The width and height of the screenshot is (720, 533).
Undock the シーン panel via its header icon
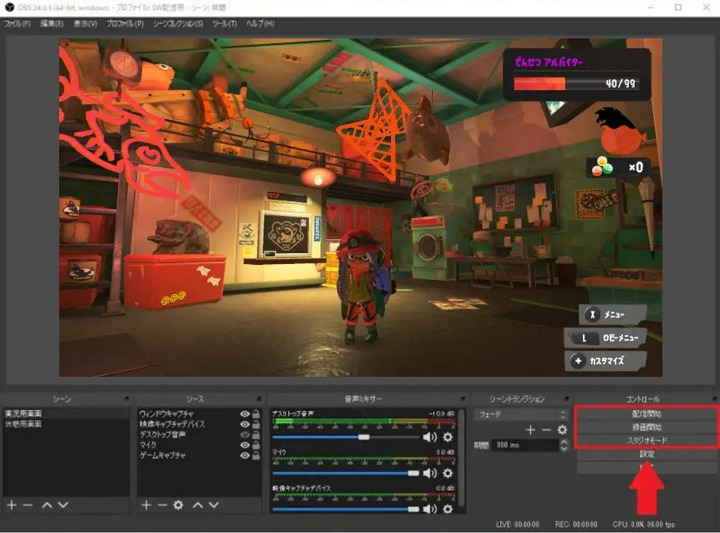pos(127,398)
